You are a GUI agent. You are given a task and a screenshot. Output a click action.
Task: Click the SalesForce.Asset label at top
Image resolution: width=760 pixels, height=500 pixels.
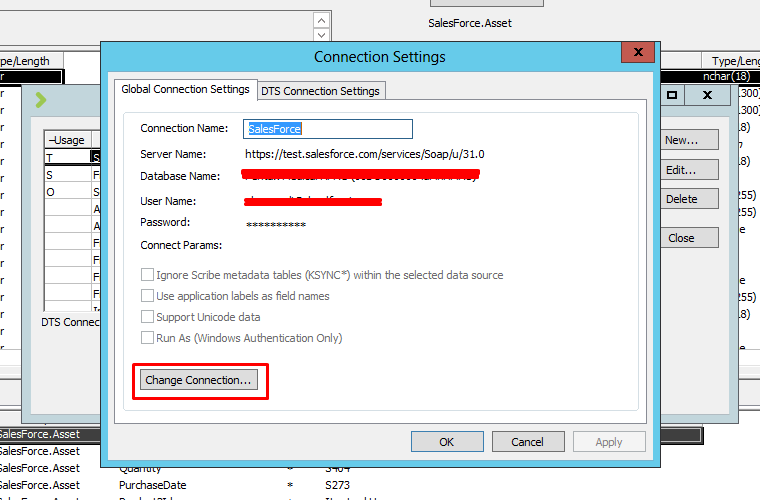[x=470, y=23]
